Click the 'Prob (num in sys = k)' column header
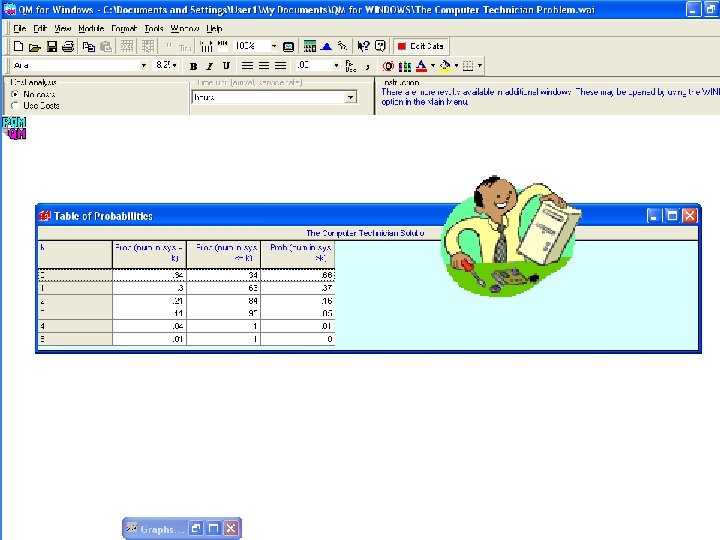Viewport: 720px width, 540px height. coord(149,254)
